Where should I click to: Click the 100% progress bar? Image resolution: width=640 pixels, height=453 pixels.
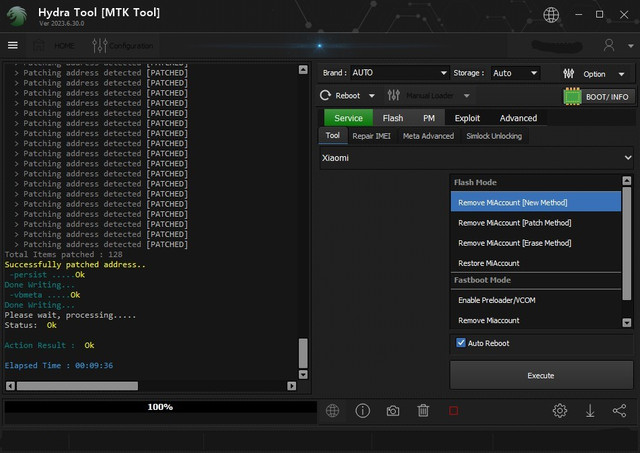point(160,407)
